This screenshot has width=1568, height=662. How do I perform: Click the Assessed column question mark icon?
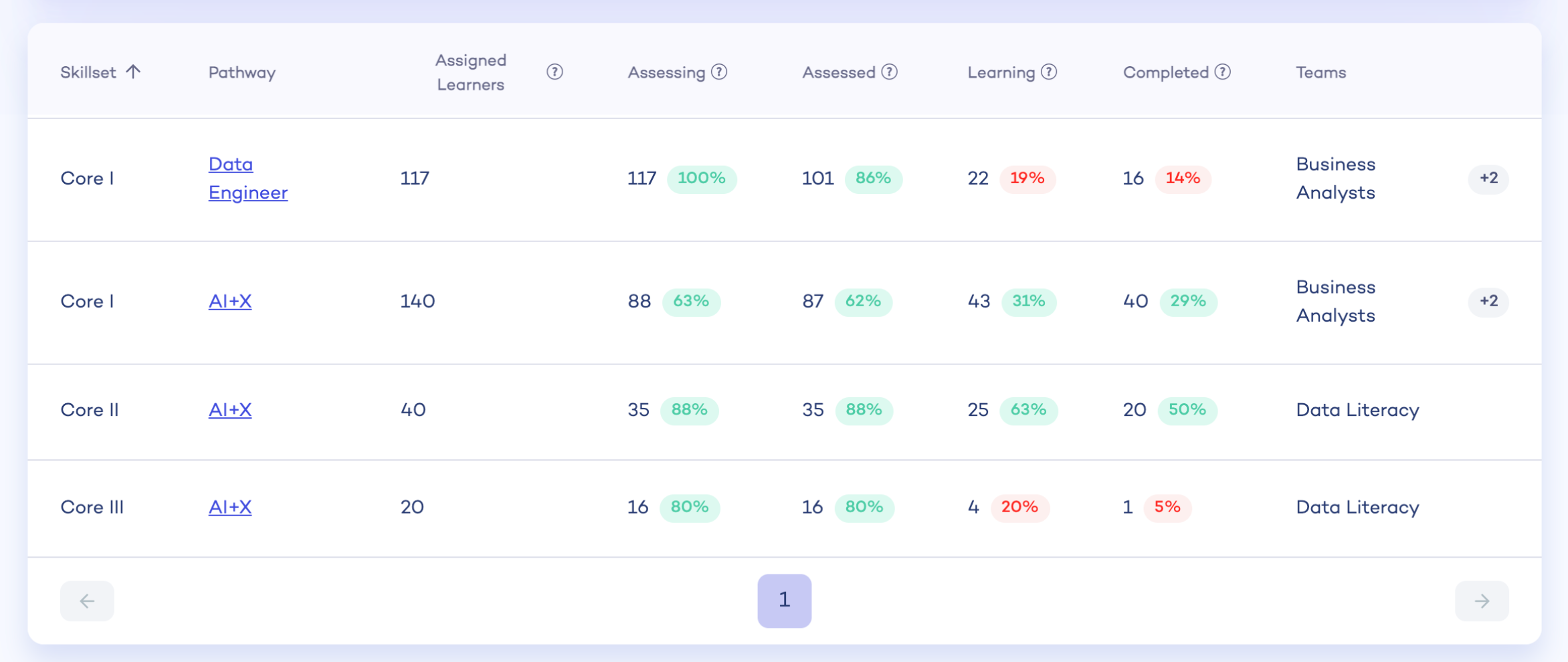pyautogui.click(x=888, y=72)
